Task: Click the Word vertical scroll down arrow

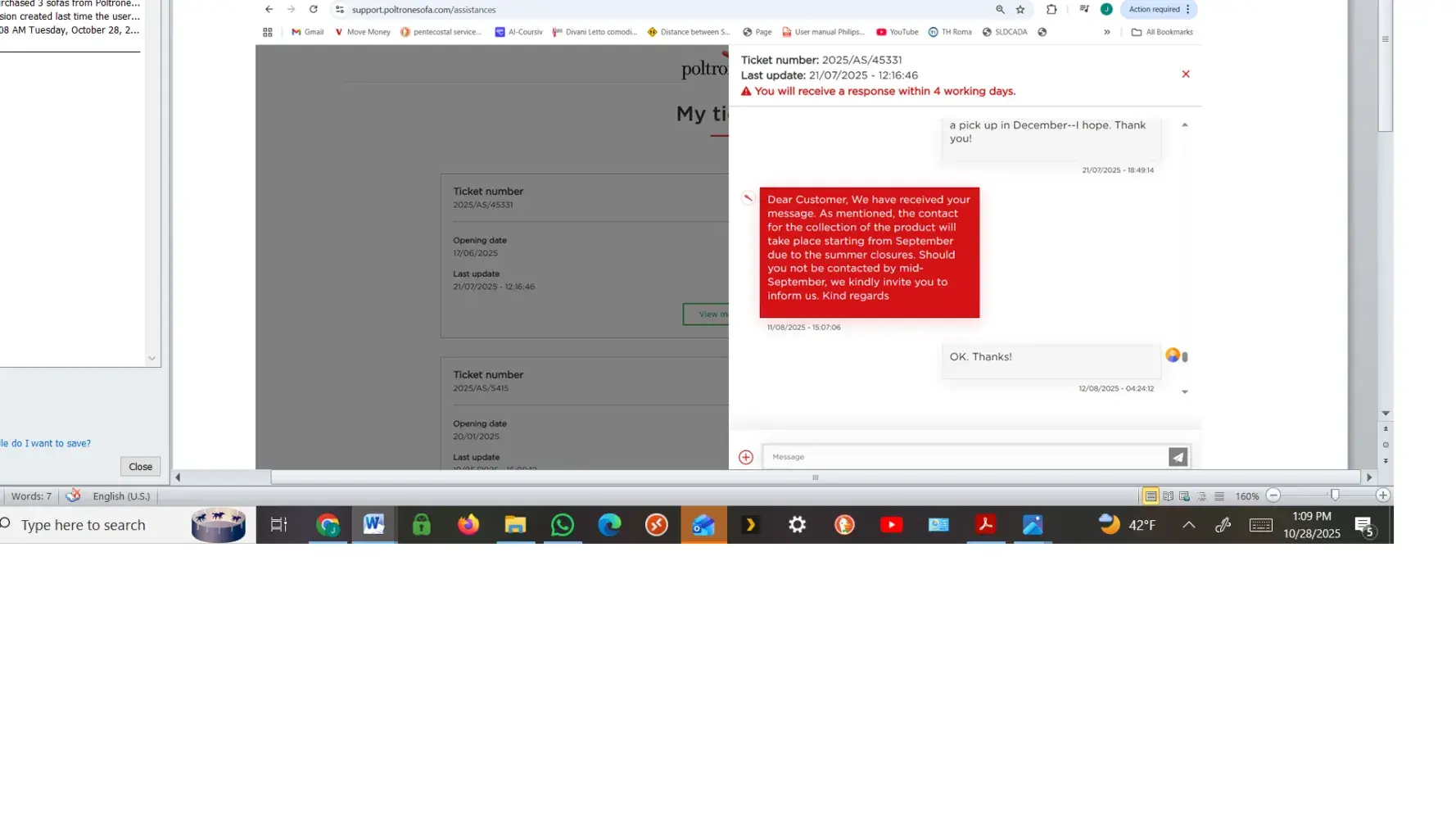Action: pyautogui.click(x=1386, y=413)
